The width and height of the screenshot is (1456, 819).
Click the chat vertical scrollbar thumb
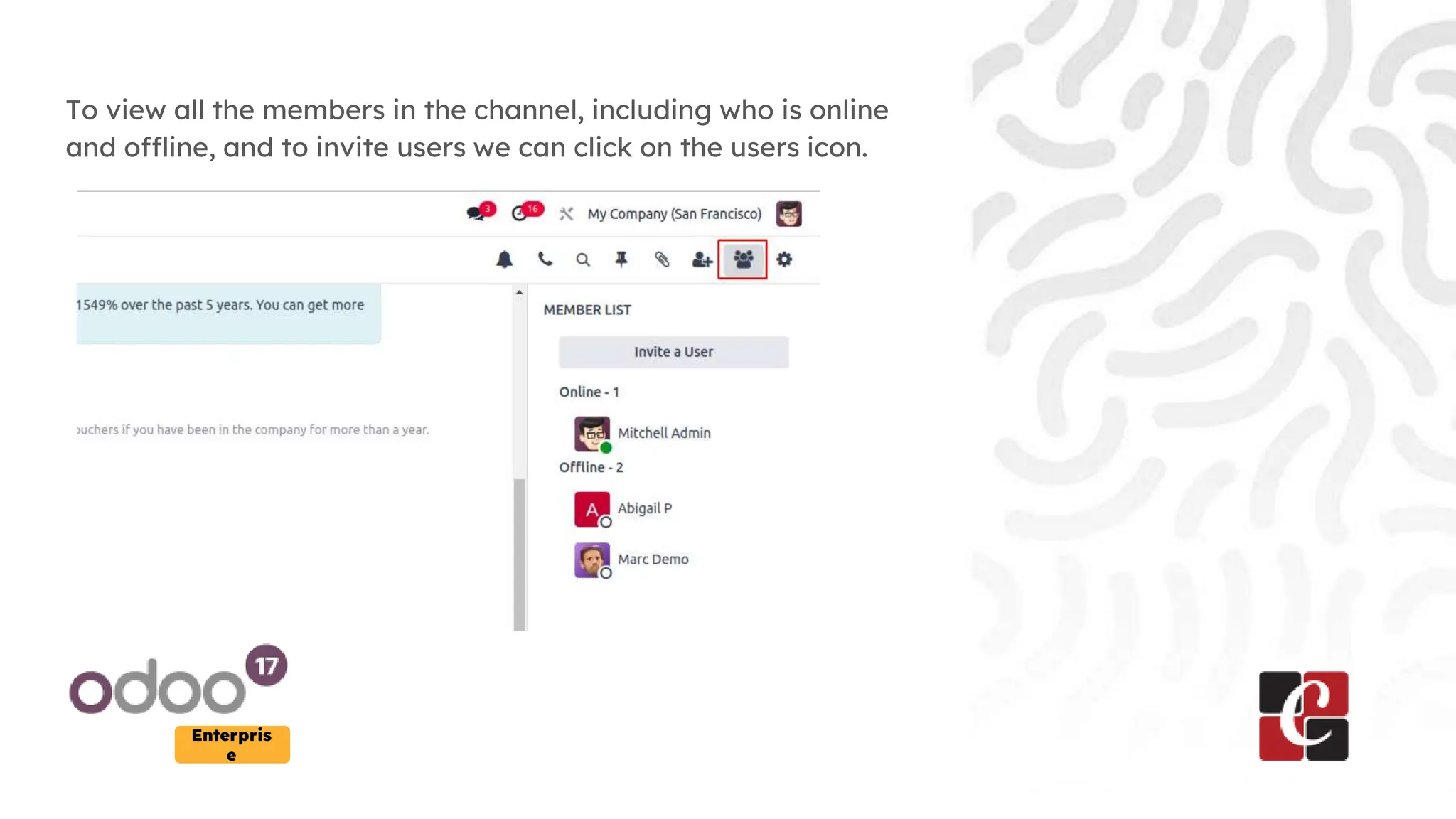tap(520, 555)
